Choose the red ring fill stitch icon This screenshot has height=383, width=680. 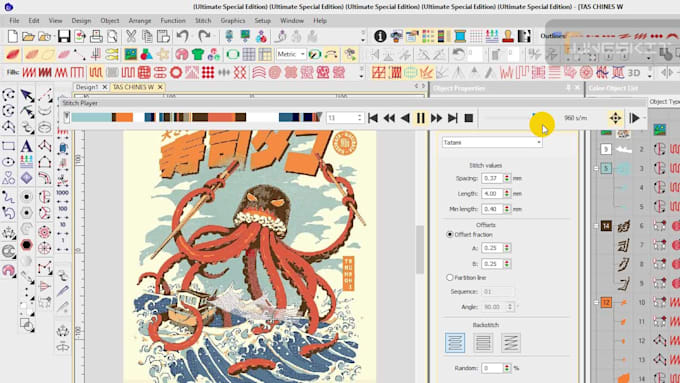[176, 72]
